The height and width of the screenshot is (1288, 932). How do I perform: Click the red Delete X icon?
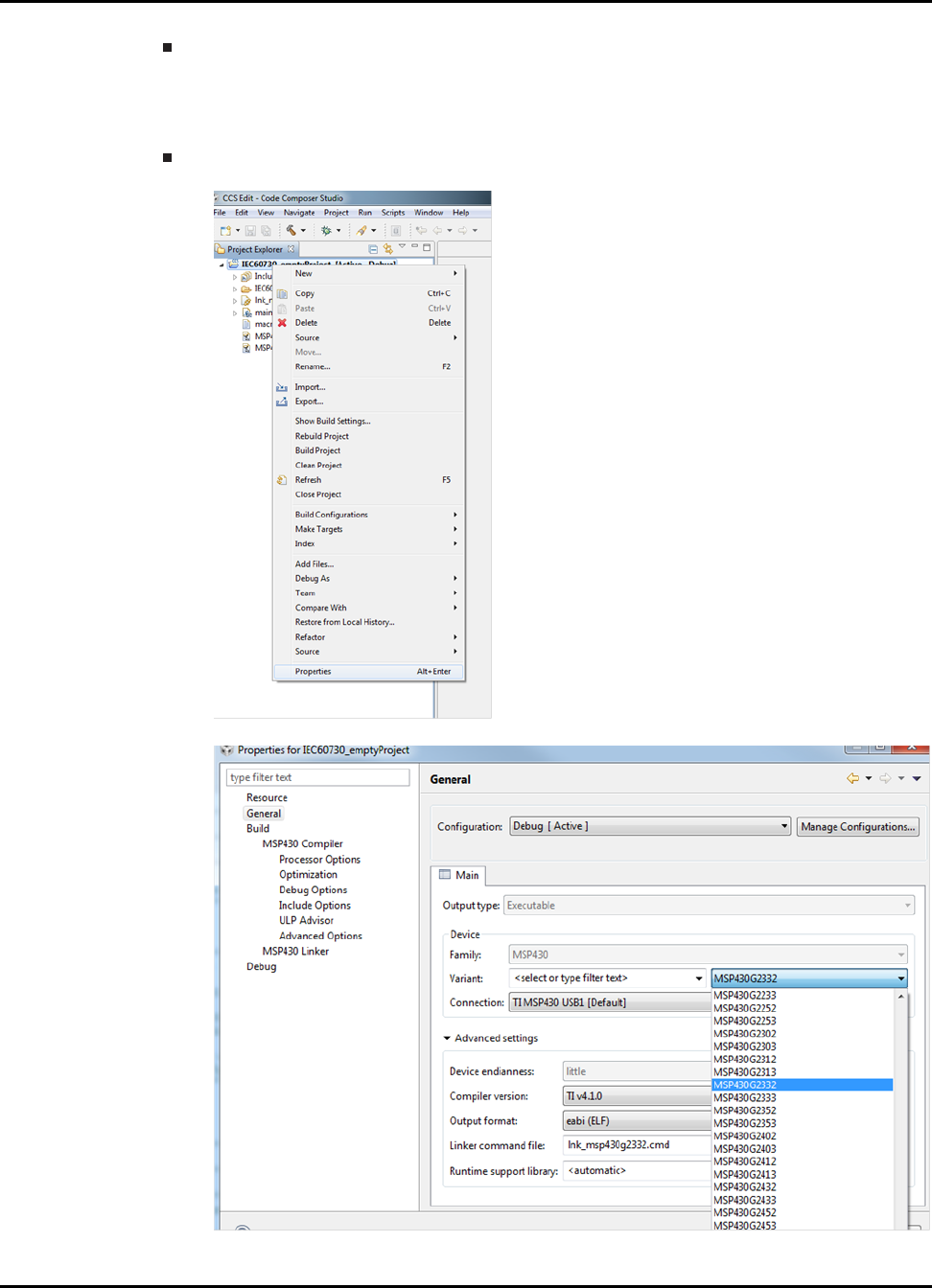282,323
